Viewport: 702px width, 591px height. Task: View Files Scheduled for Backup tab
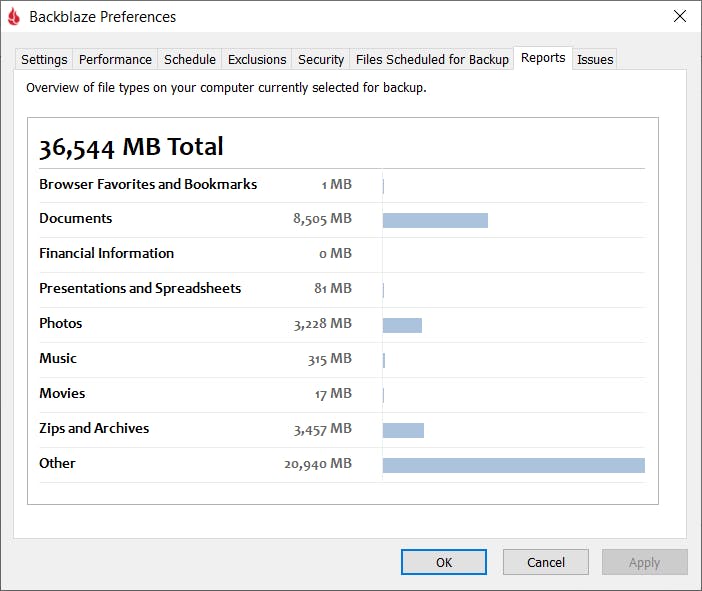[432, 59]
